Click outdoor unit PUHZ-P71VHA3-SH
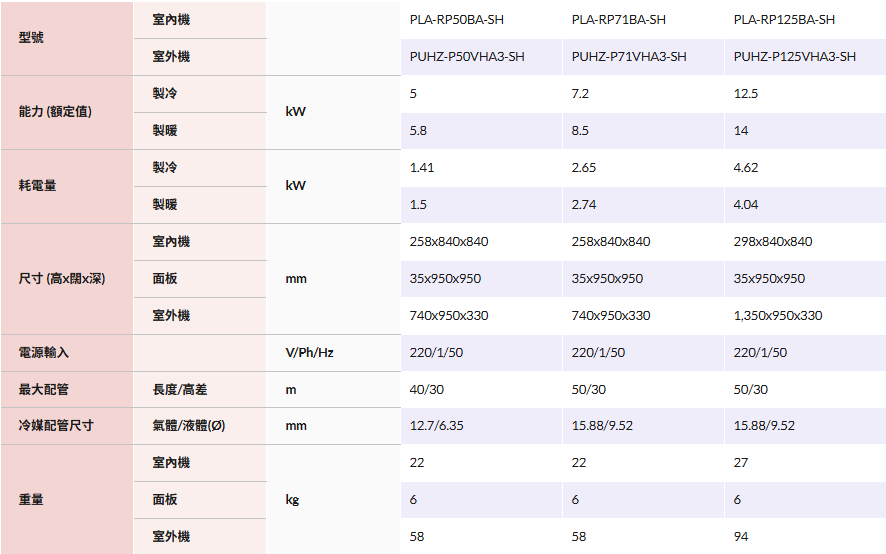The width and height of the screenshot is (886, 554). [629, 57]
